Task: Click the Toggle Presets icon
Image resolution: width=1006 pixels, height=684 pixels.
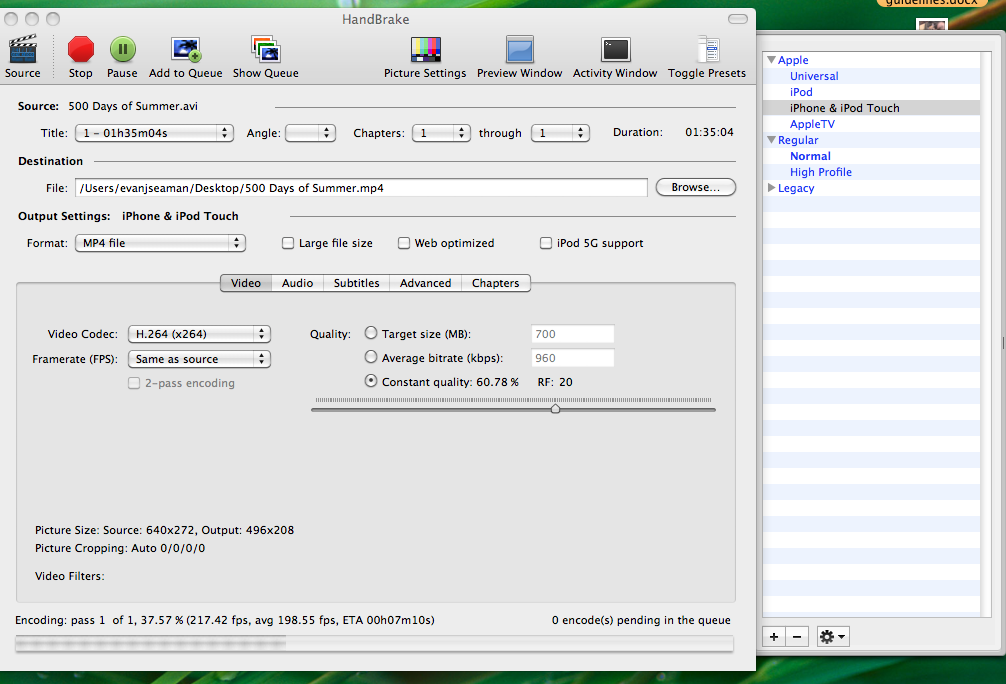Action: 708,49
